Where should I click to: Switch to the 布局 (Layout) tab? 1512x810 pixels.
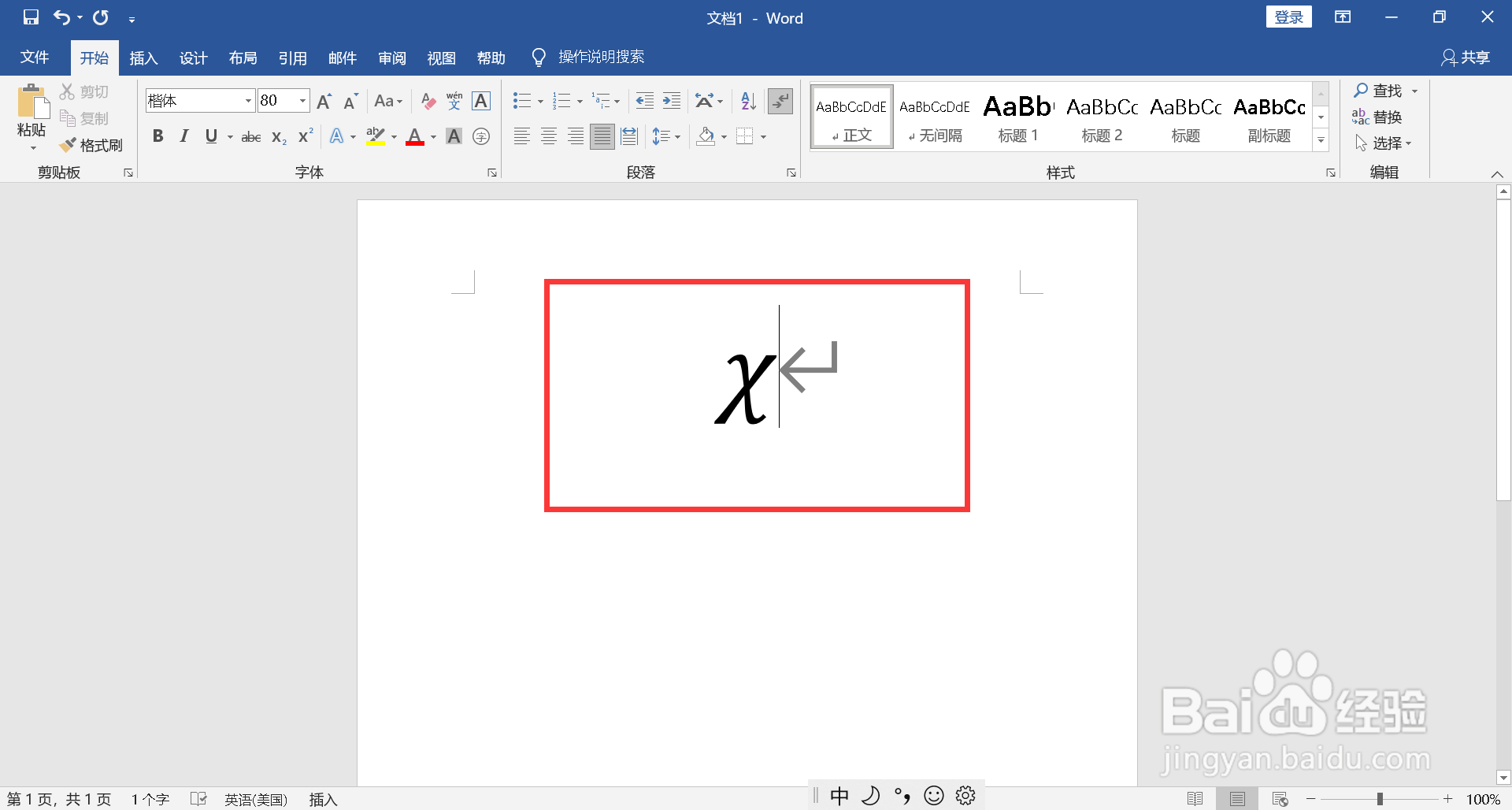click(243, 58)
